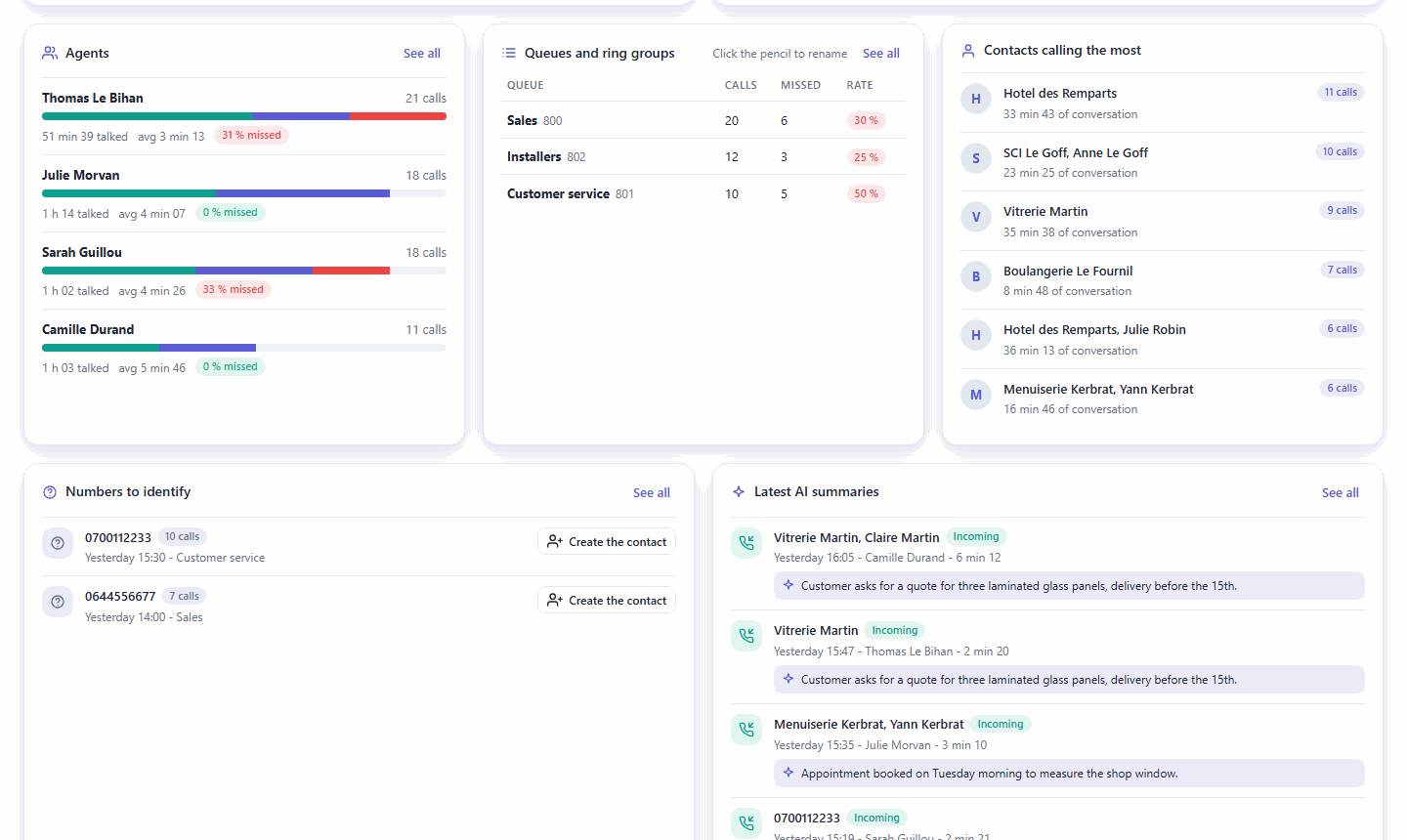Click the V avatar for Vitrerie Martin
Viewport: 1407px width, 840px height.
click(976, 217)
